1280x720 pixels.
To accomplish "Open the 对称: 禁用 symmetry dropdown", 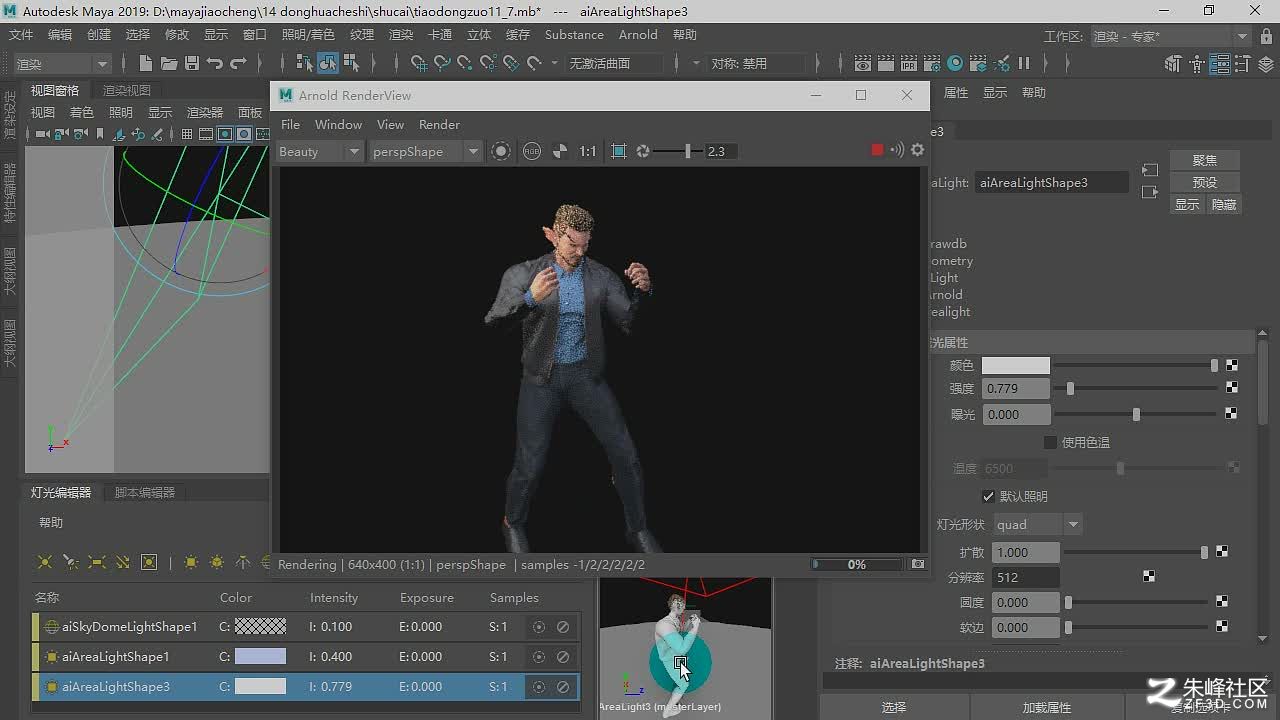I will point(757,63).
